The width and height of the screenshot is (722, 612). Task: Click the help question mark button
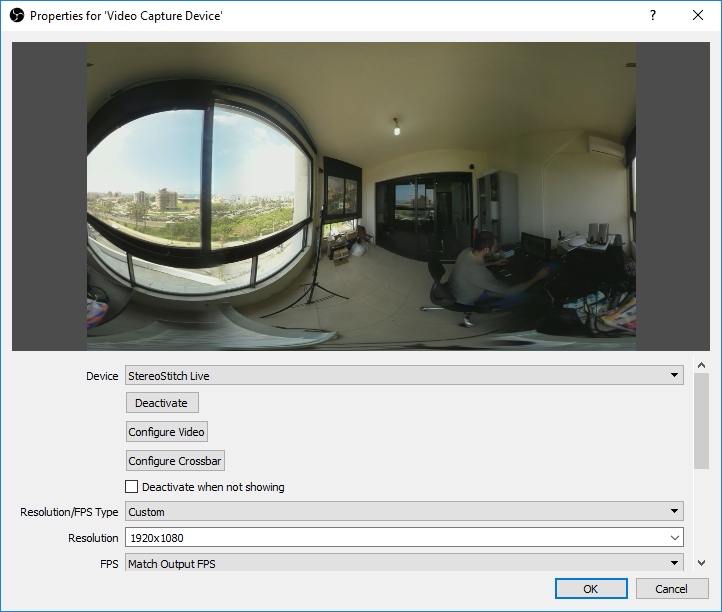653,15
